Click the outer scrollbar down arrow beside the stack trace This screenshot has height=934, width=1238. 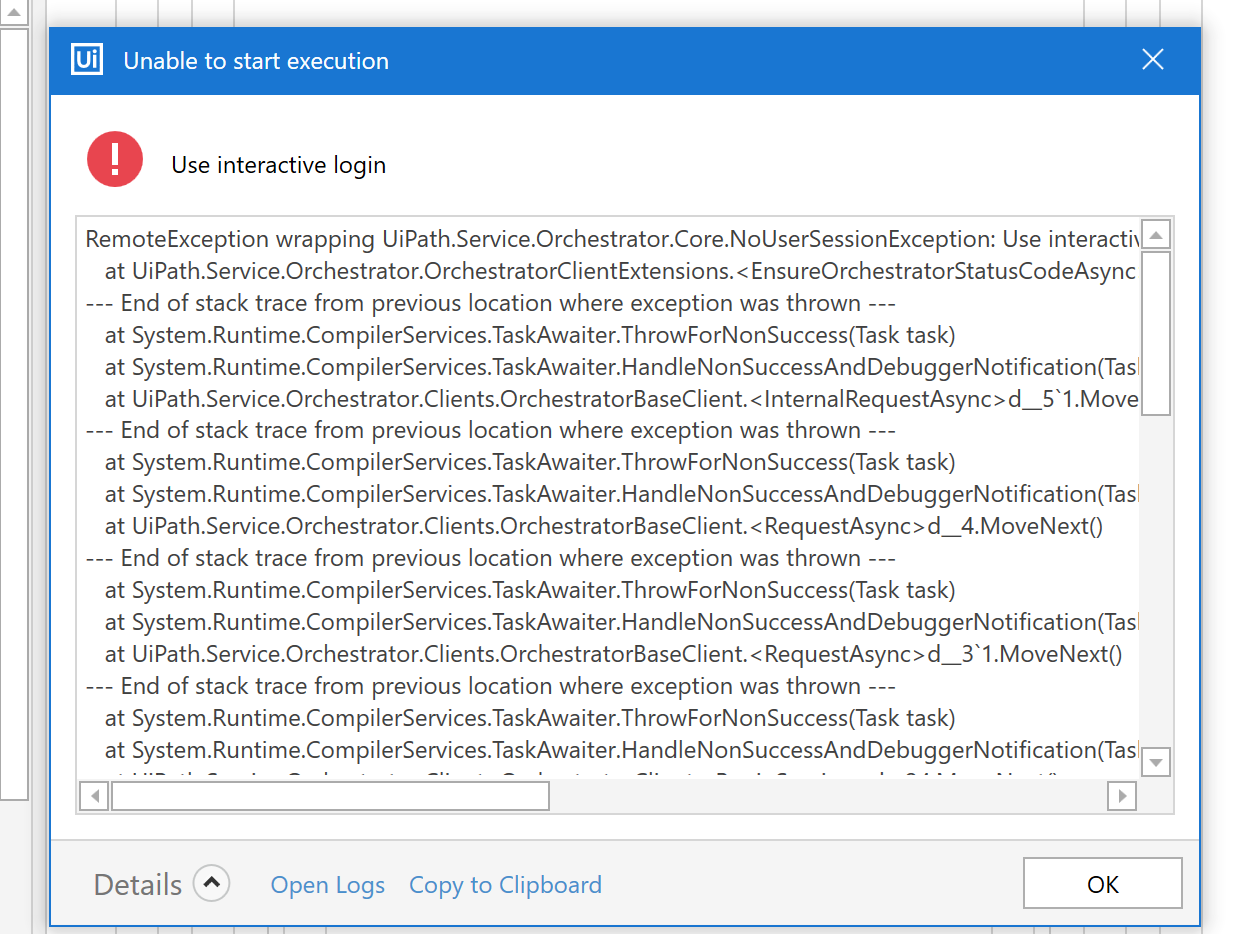point(1155,761)
